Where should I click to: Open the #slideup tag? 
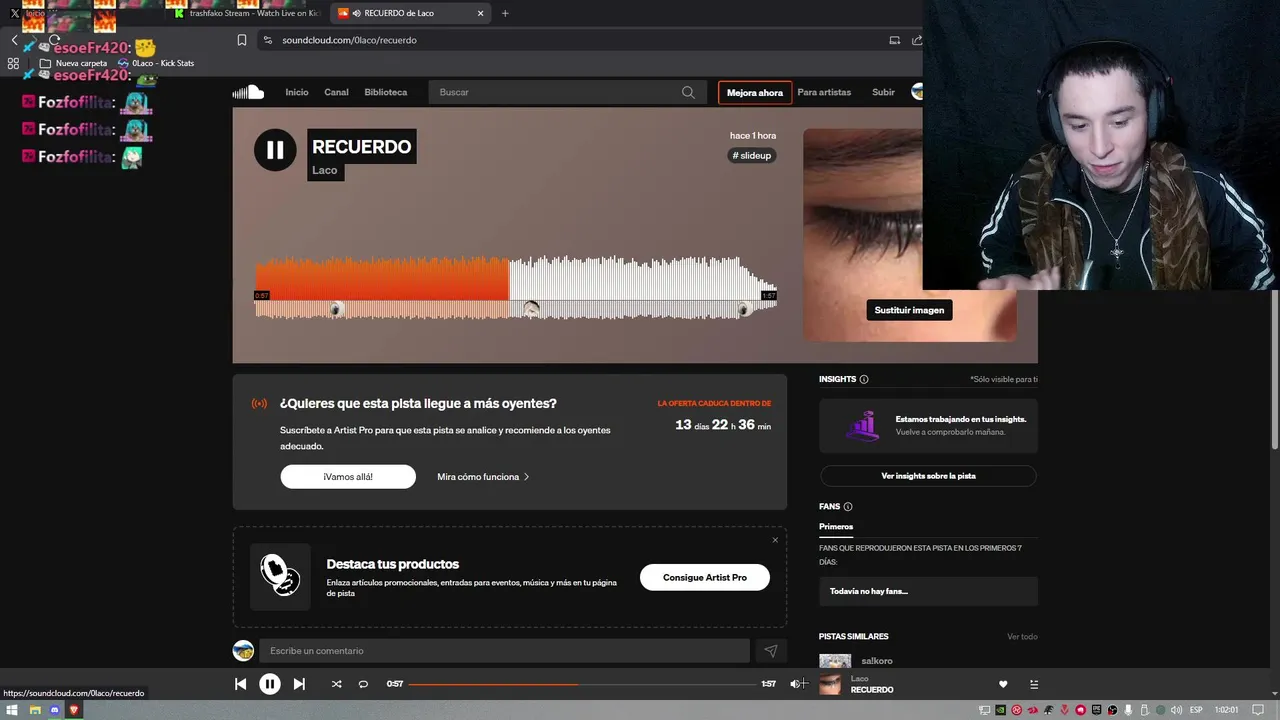752,155
